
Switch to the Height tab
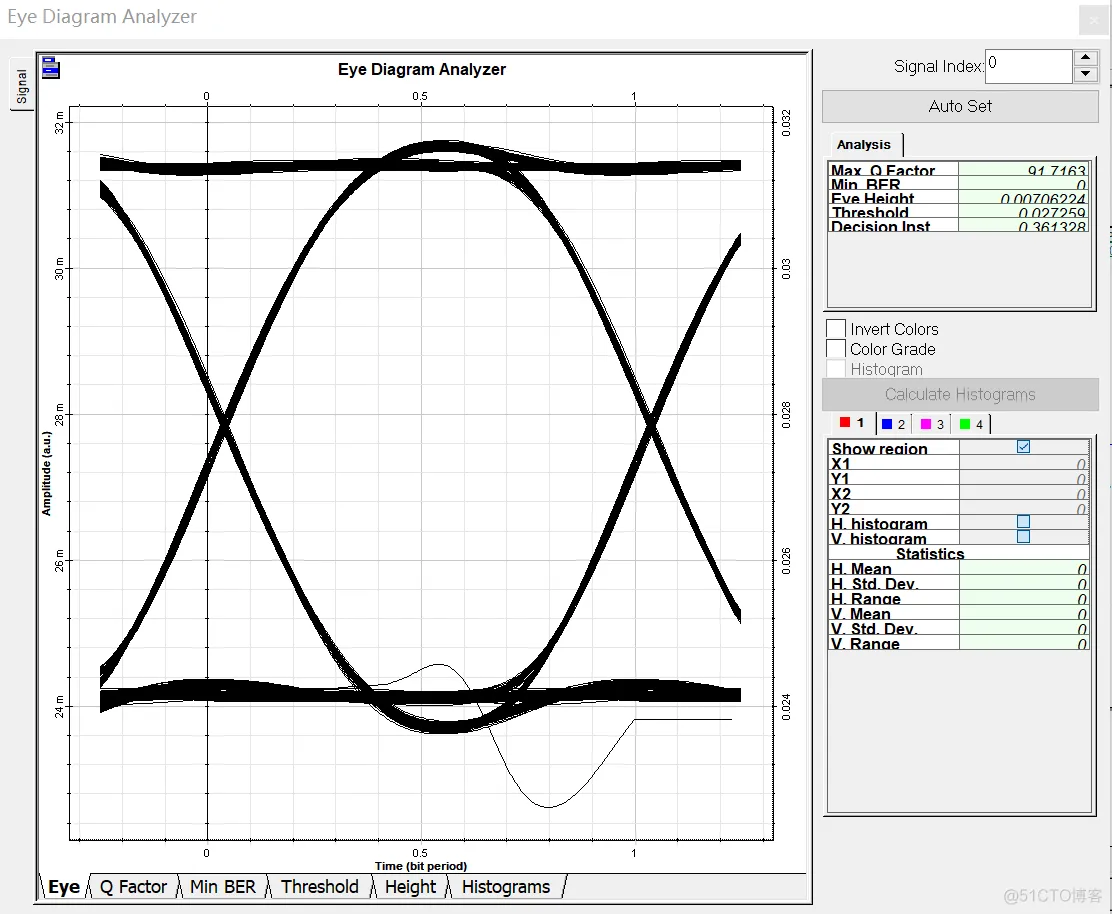pyautogui.click(x=411, y=887)
